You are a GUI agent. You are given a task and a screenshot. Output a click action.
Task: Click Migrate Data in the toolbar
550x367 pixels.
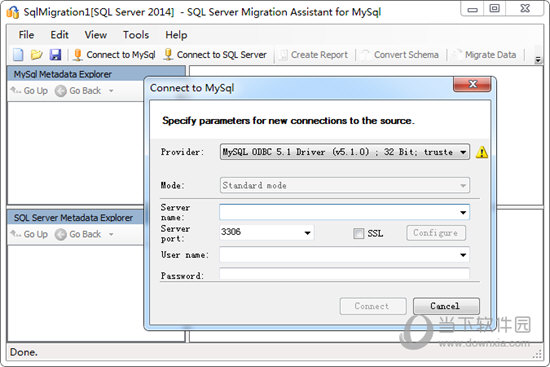(x=485, y=55)
